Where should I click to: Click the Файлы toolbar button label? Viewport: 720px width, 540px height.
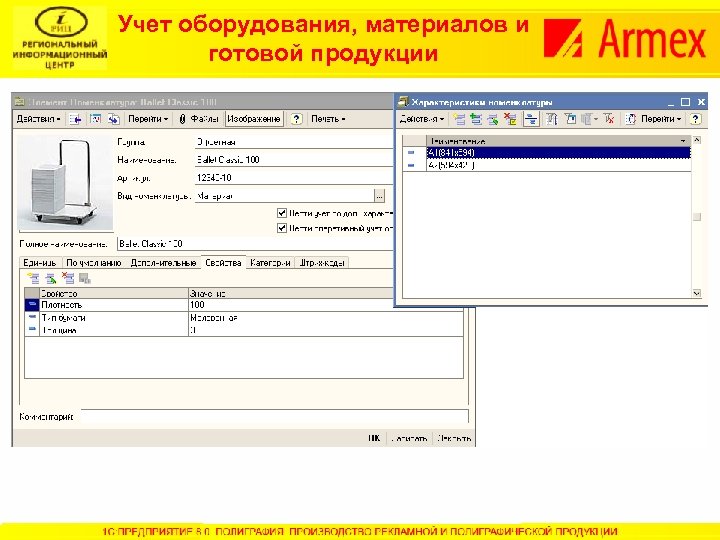[x=204, y=119]
